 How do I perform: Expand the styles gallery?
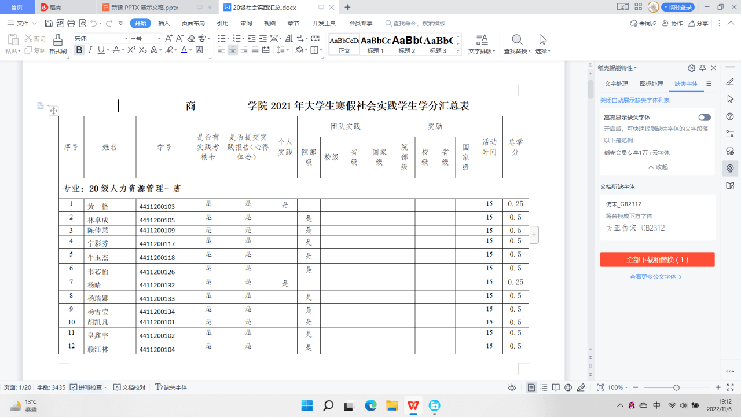(x=458, y=51)
